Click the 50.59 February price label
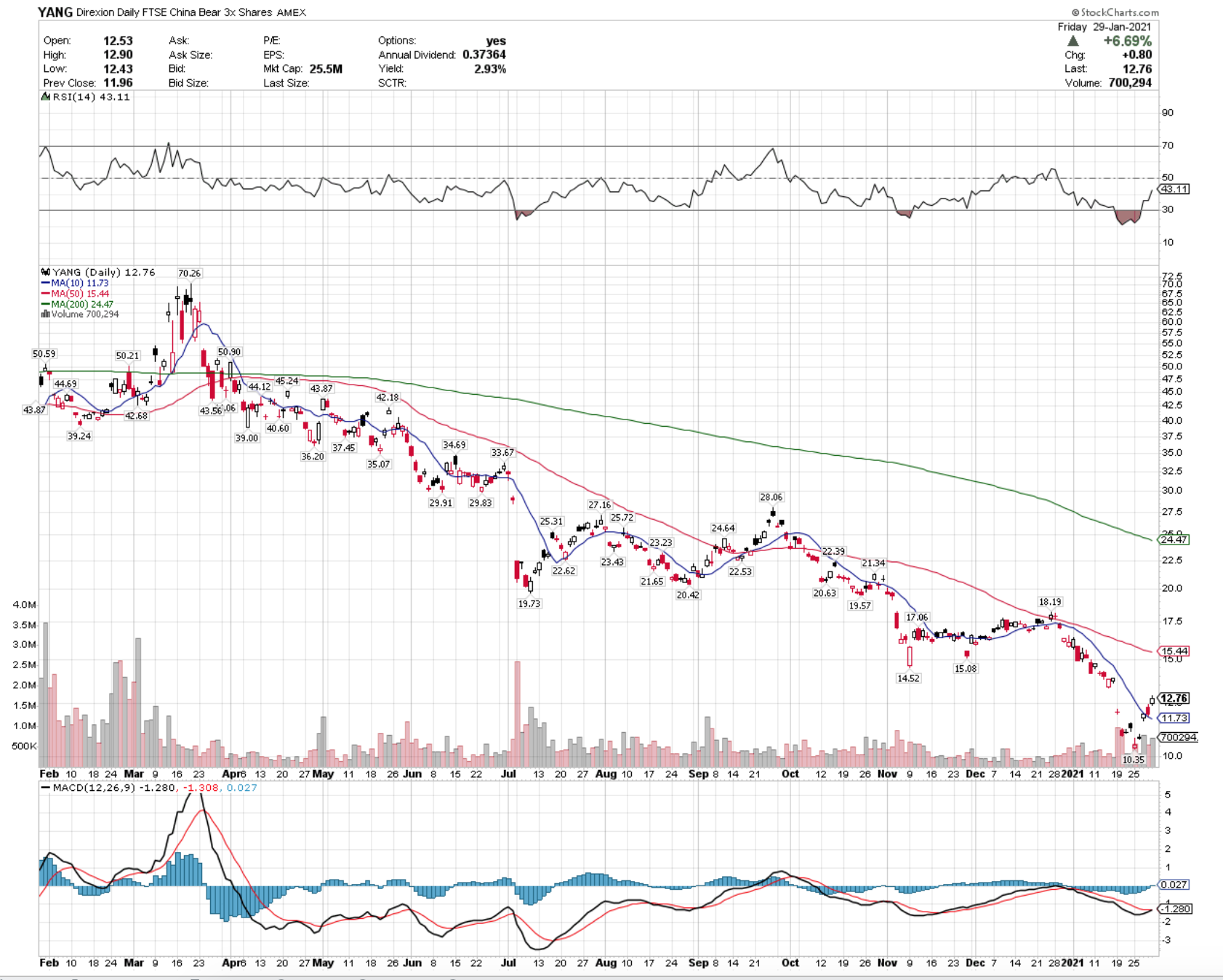This screenshot has width=1223, height=980. (44, 354)
